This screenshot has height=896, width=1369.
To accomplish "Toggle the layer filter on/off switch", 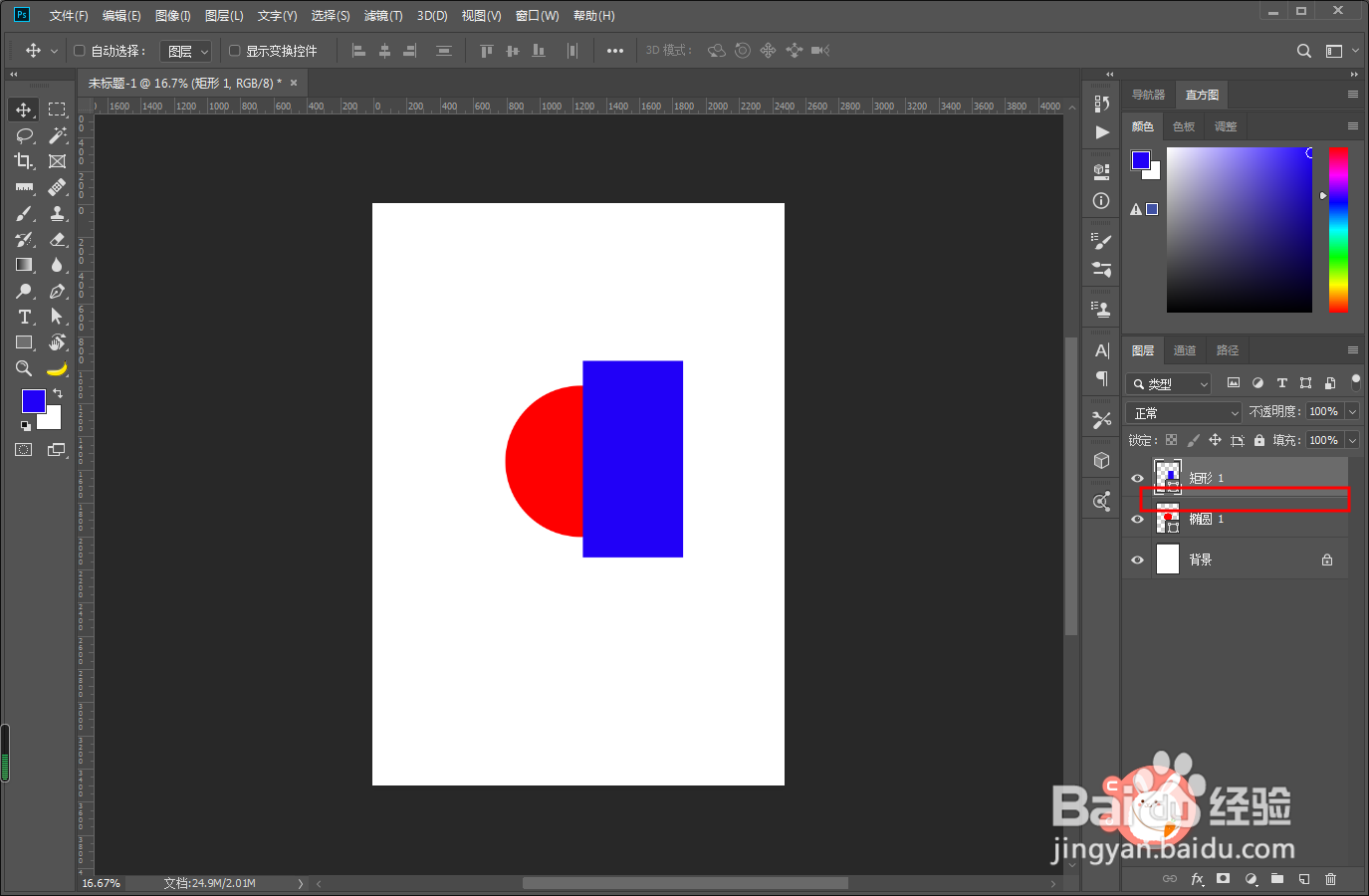I will tap(1355, 382).
